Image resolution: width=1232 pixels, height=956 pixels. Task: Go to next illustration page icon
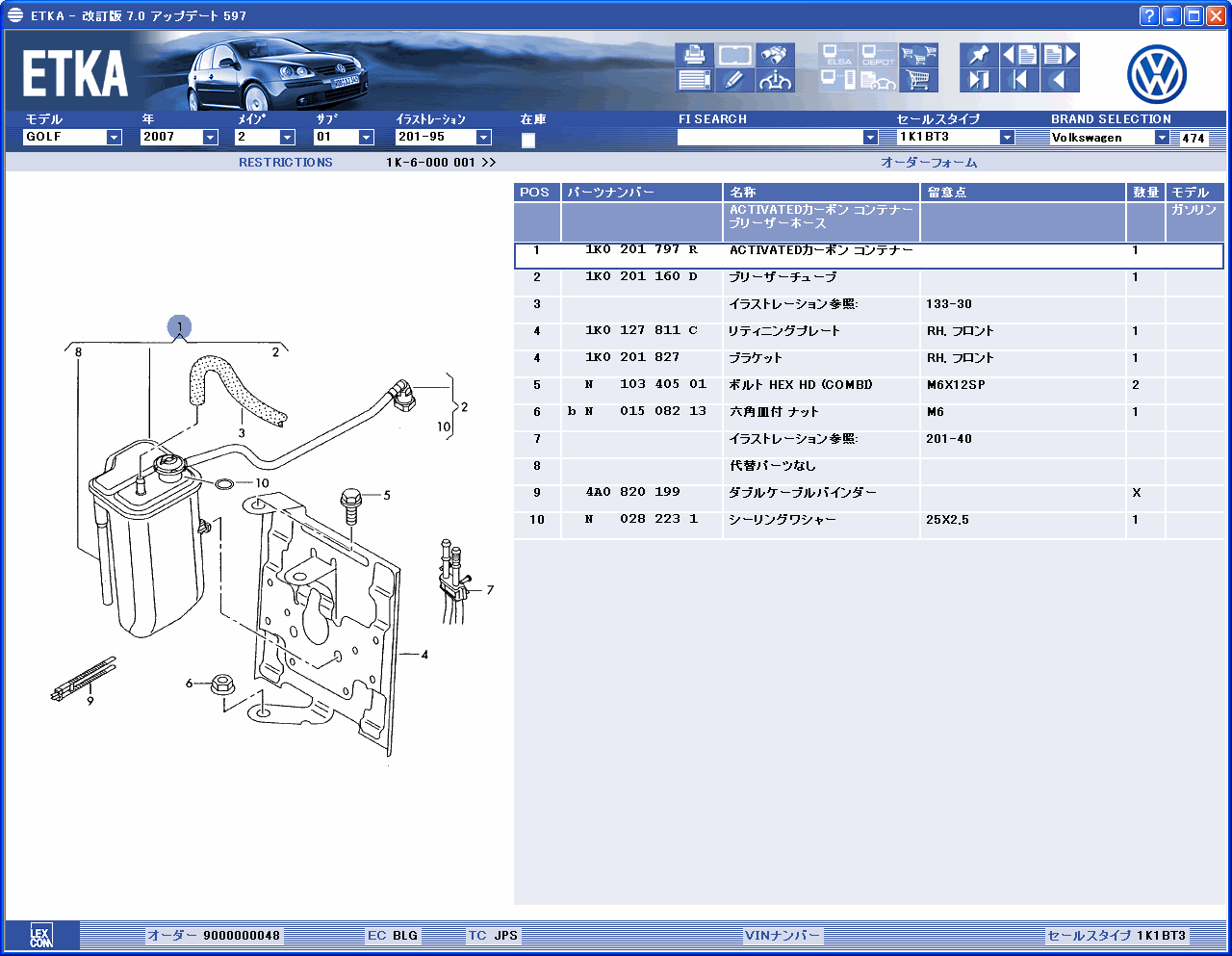click(1060, 55)
